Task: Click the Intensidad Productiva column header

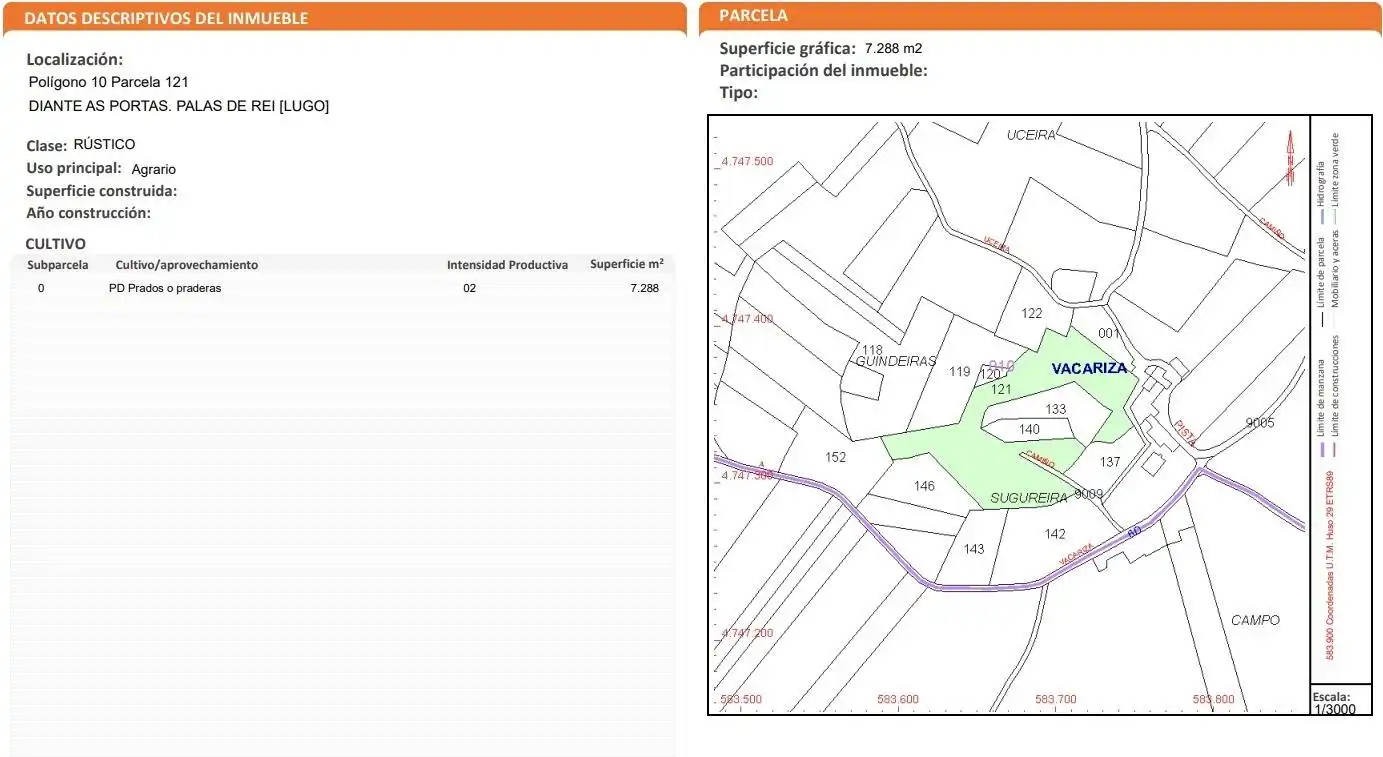Action: pyautogui.click(x=507, y=265)
